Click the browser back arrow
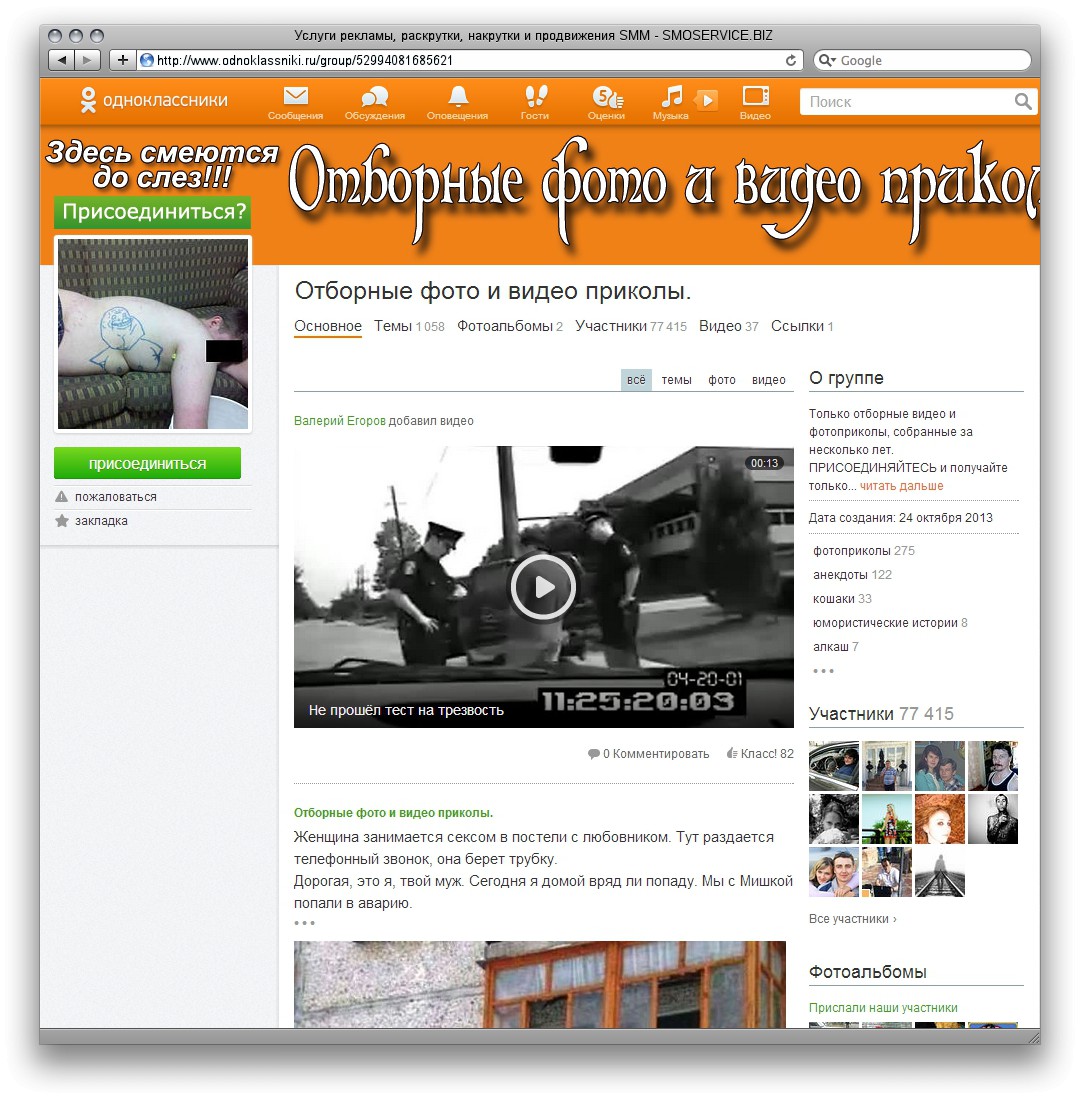 (62, 60)
